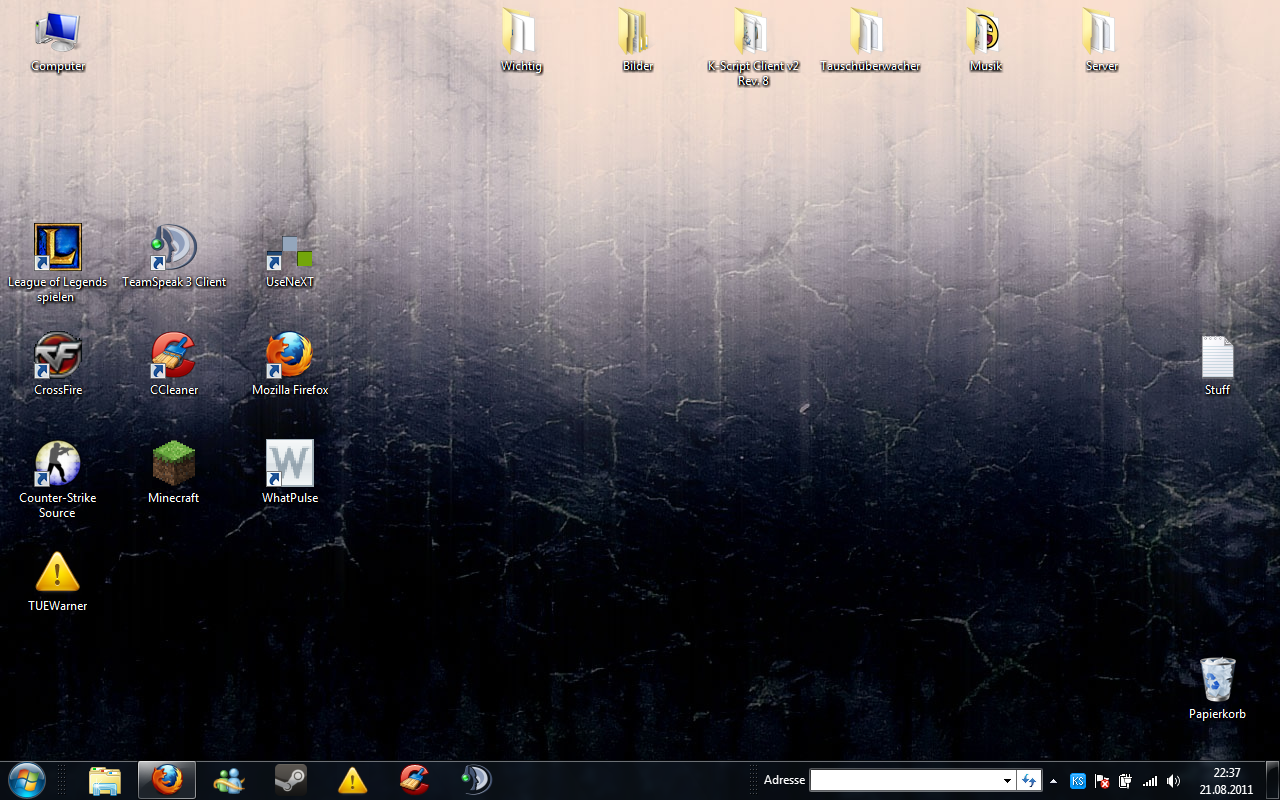
Task: Click the volume speaker tray icon
Action: (1173, 781)
